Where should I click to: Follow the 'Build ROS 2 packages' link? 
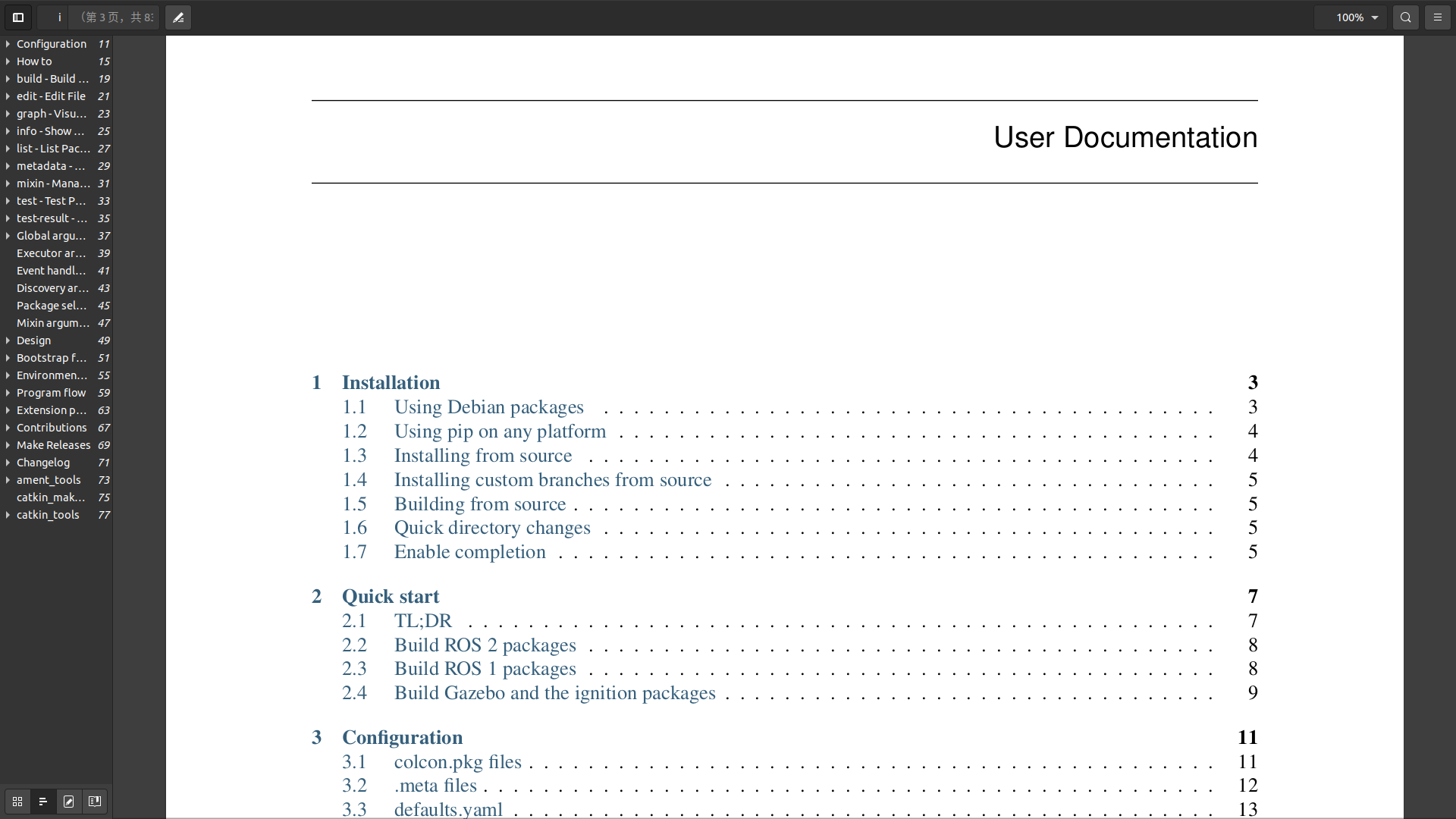click(x=485, y=645)
